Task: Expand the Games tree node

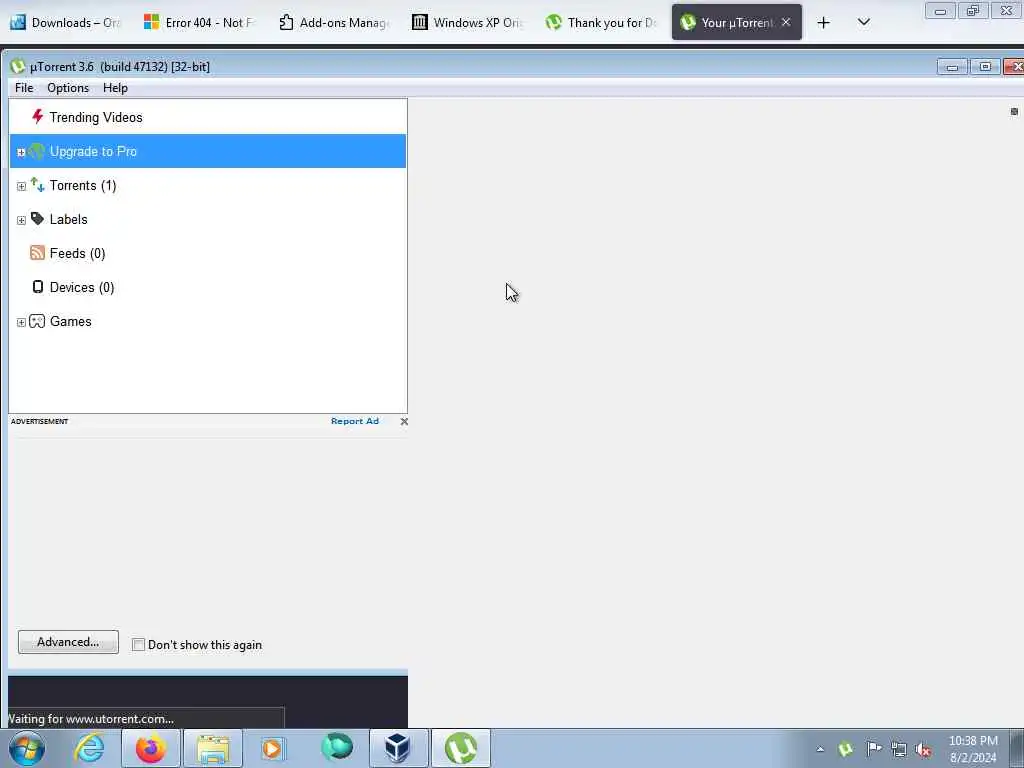Action: [x=21, y=322]
